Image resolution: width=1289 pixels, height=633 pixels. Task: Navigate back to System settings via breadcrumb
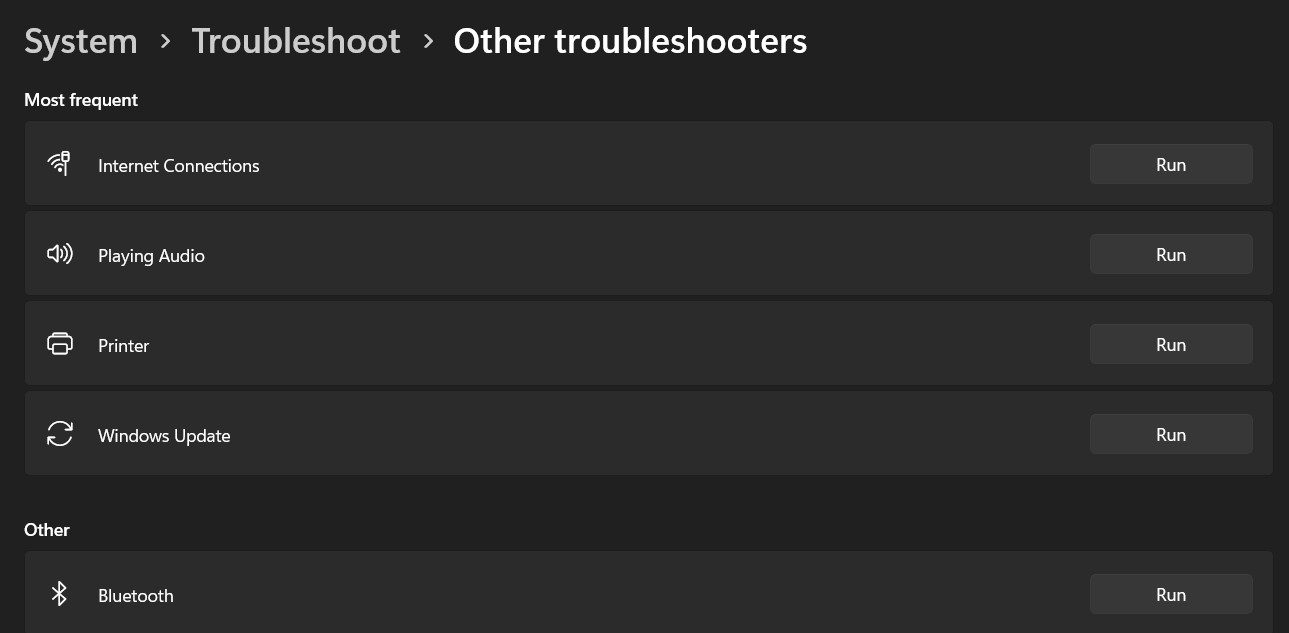[80, 41]
